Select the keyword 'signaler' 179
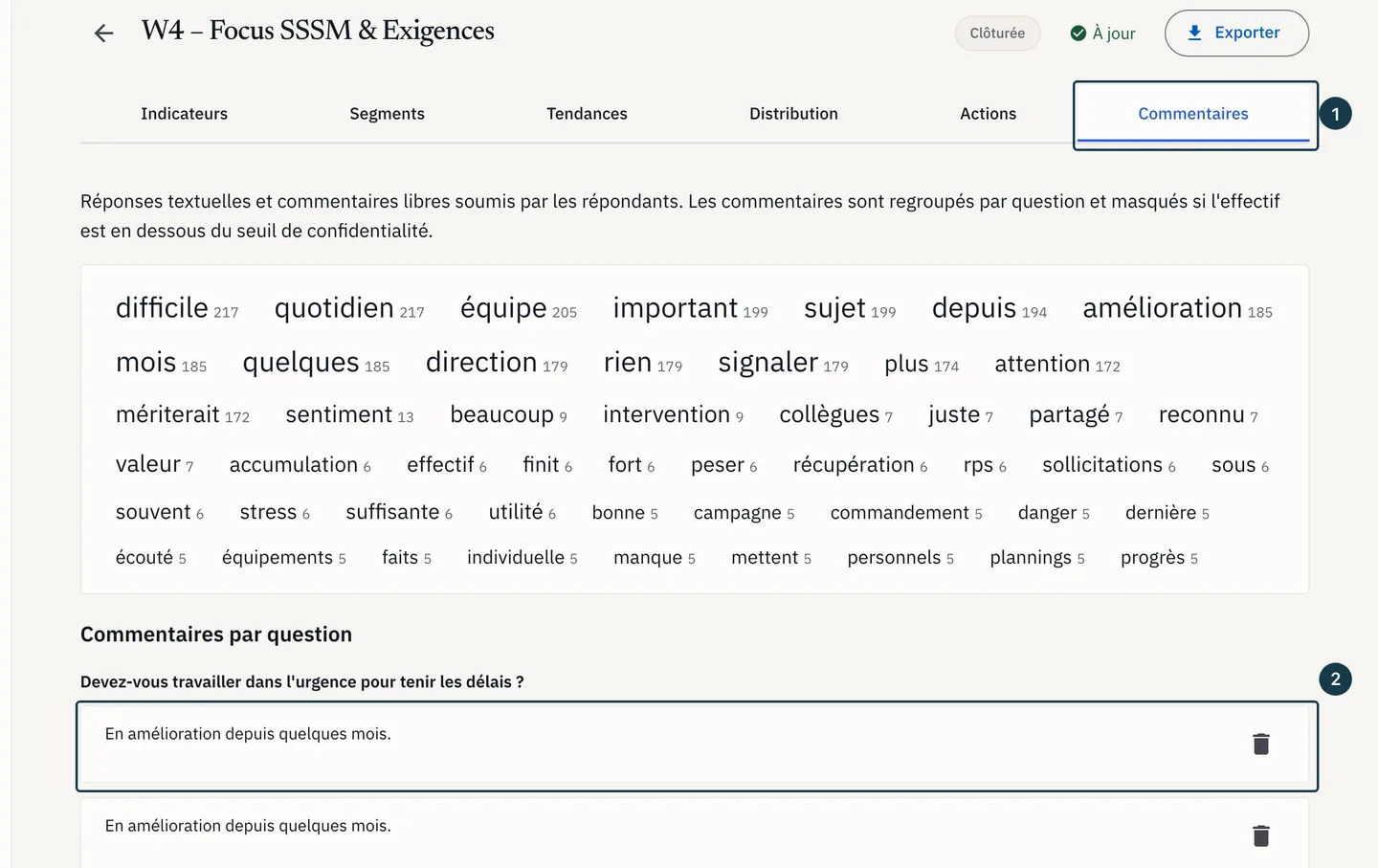The image size is (1378, 868). click(x=783, y=363)
